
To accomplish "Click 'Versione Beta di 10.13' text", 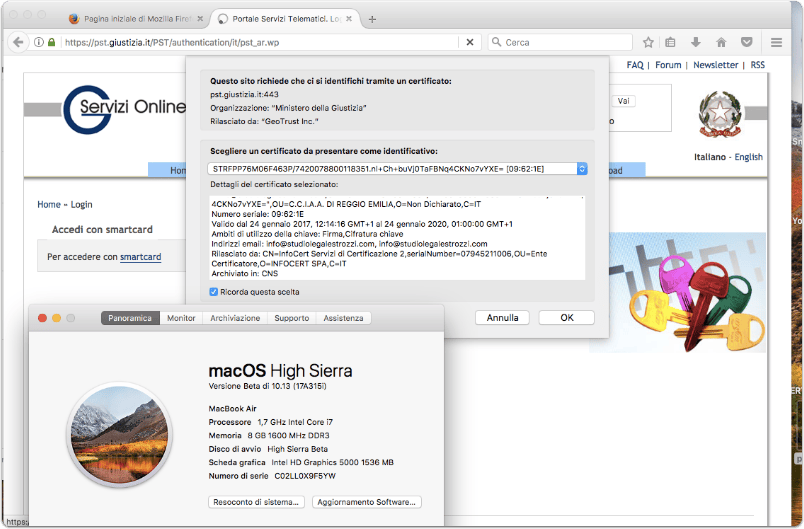I will pyautogui.click(x=267, y=386).
